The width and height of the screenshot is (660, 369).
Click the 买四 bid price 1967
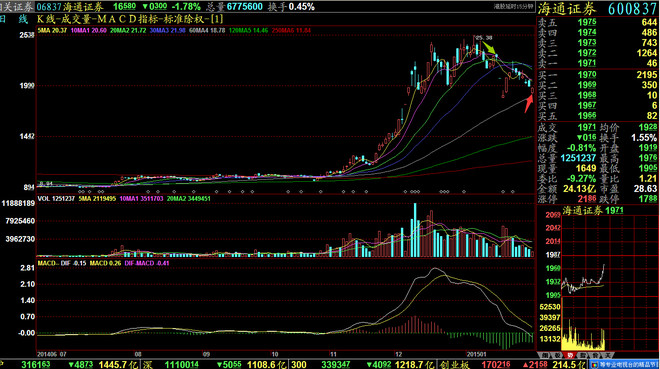[x=587, y=105]
